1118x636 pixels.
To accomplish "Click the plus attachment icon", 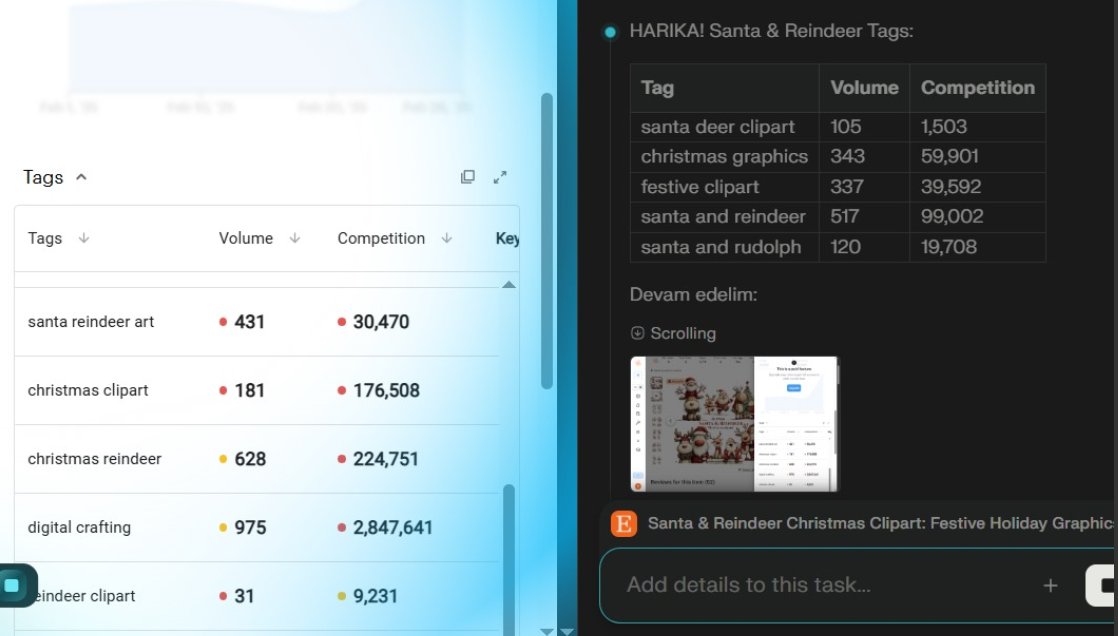I will [x=1050, y=585].
